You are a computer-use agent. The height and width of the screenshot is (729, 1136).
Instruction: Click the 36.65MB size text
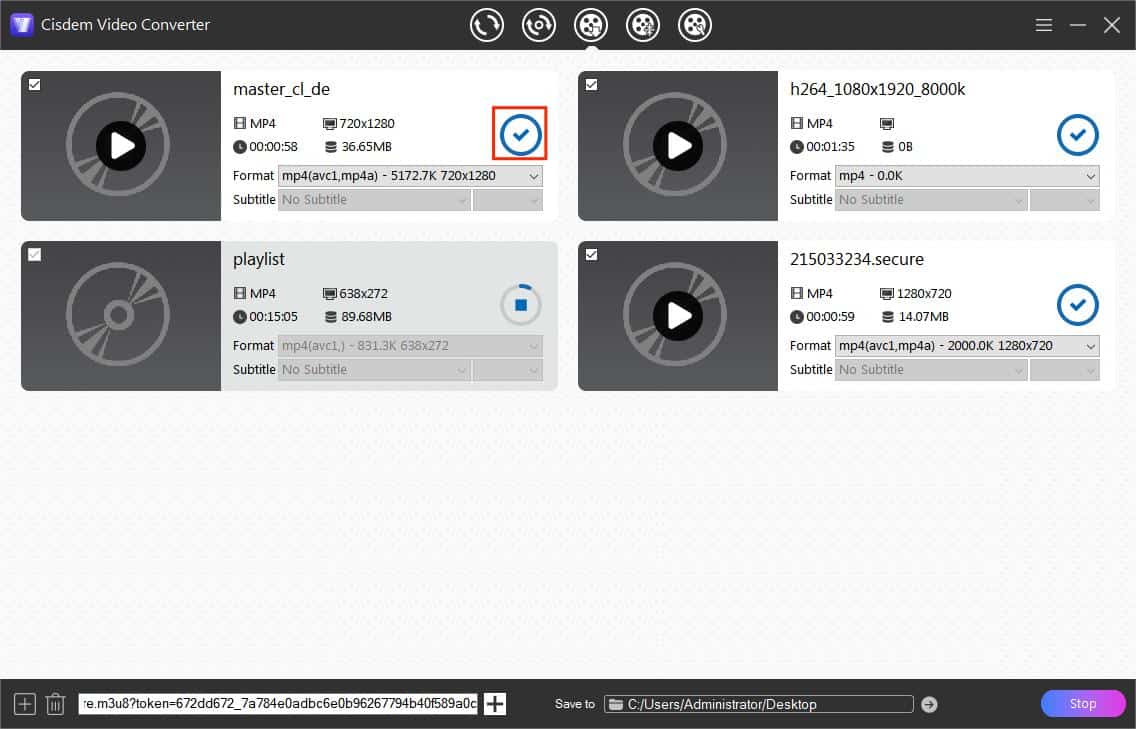[x=367, y=147]
